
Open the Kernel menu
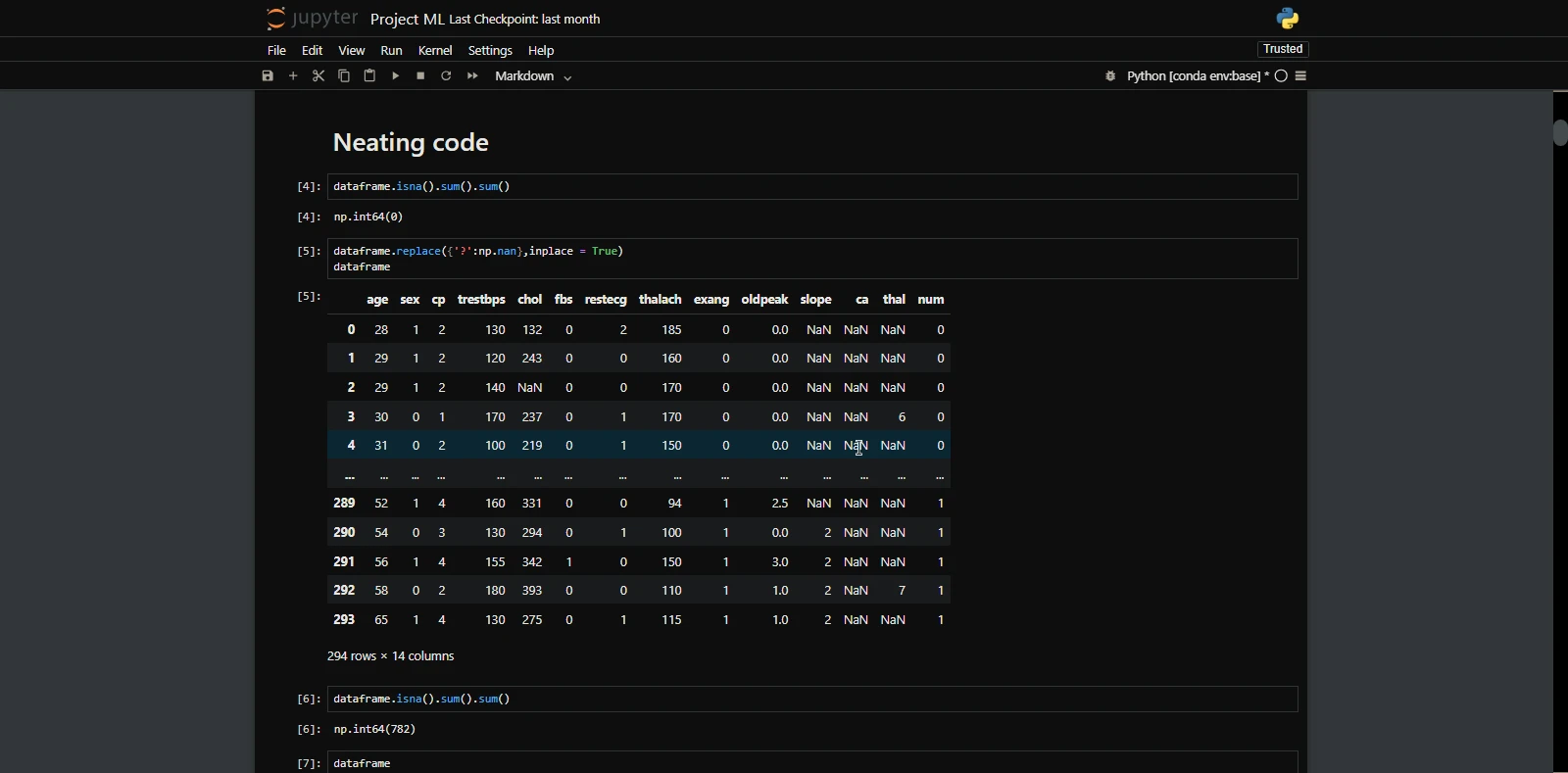coord(435,51)
